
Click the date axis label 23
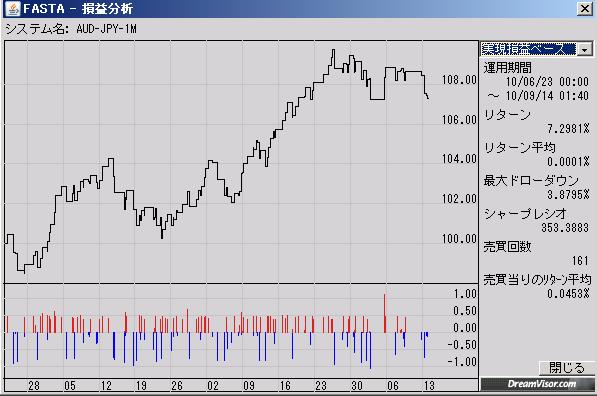(321, 386)
